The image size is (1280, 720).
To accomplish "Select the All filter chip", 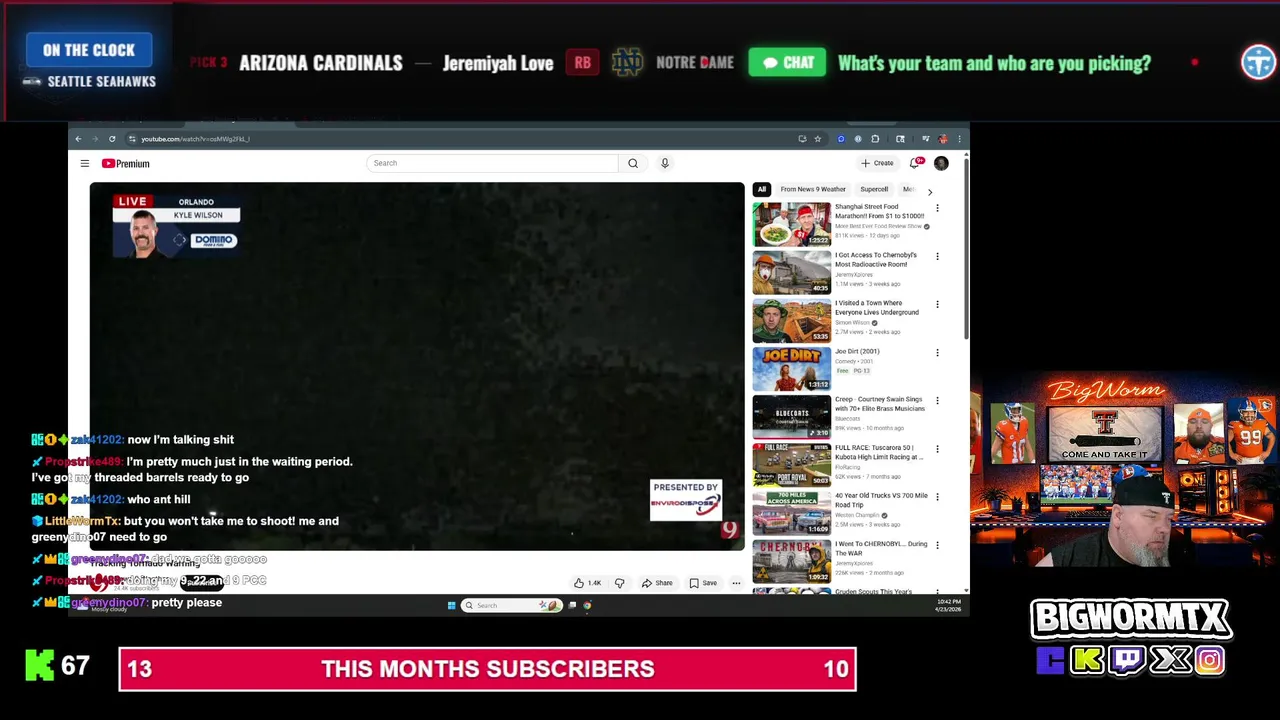I will 762,189.
